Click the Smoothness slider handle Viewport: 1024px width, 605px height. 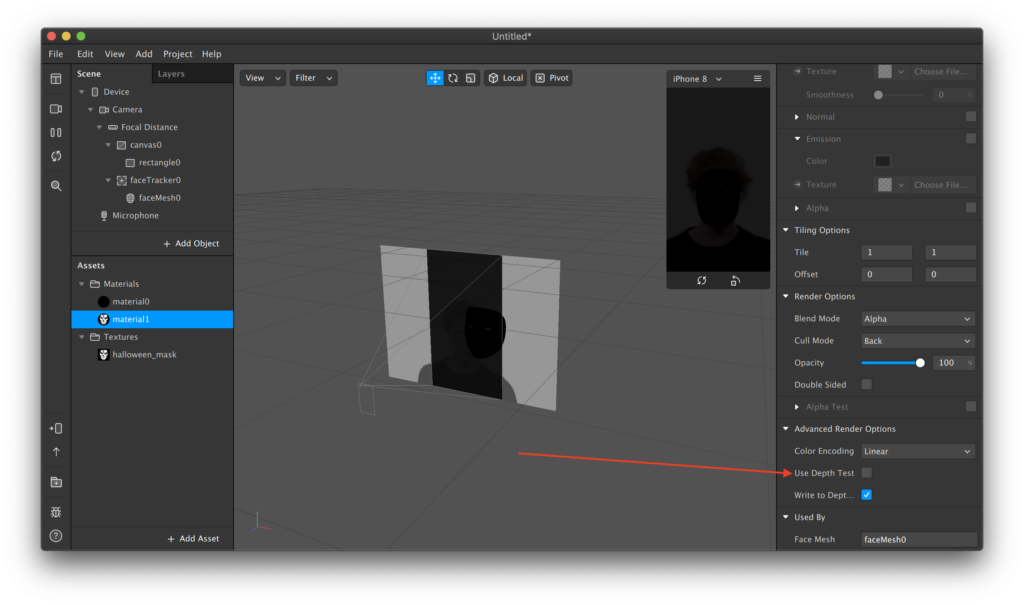point(878,95)
